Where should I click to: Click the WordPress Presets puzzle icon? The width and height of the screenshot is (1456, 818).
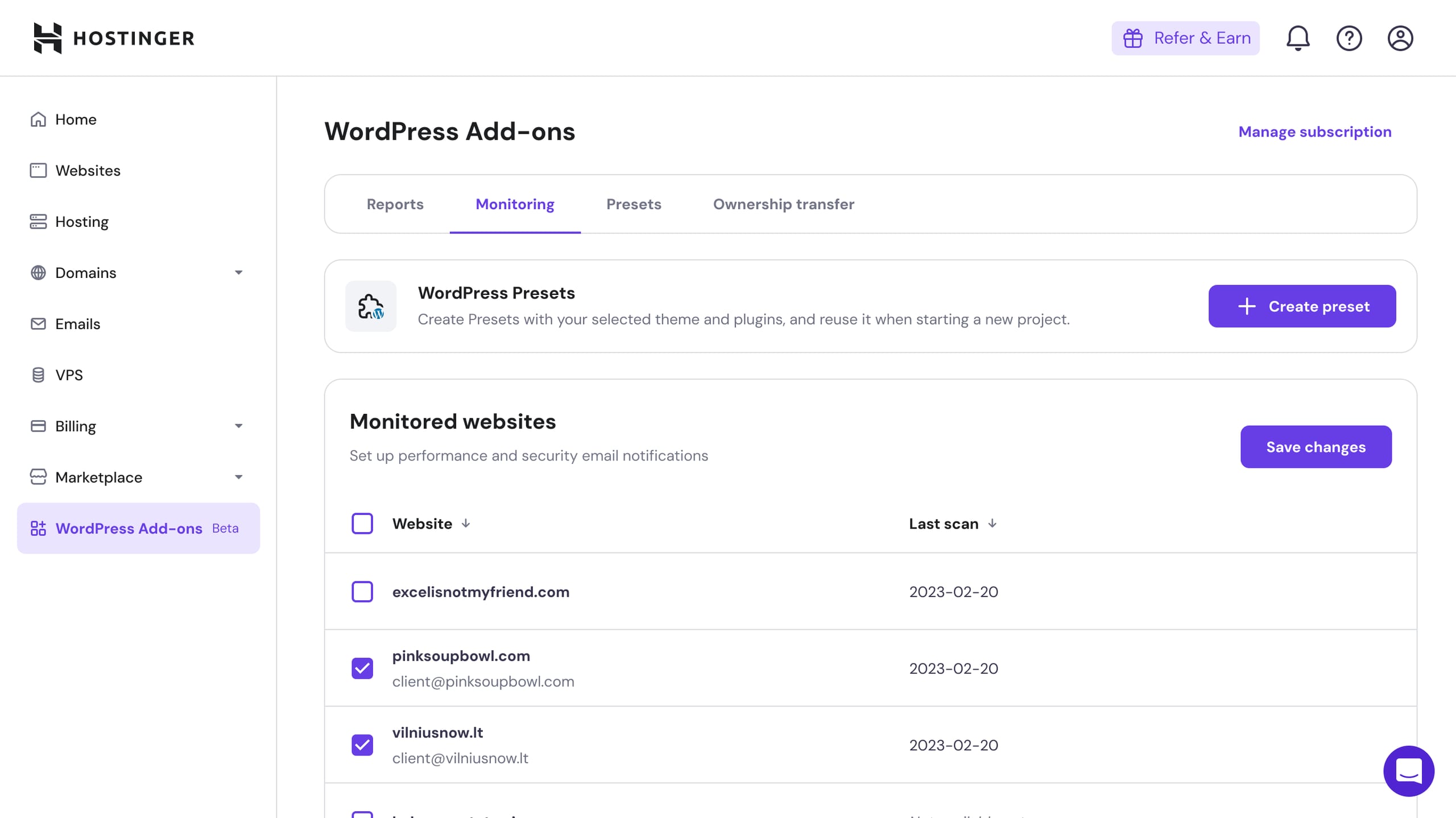(371, 306)
